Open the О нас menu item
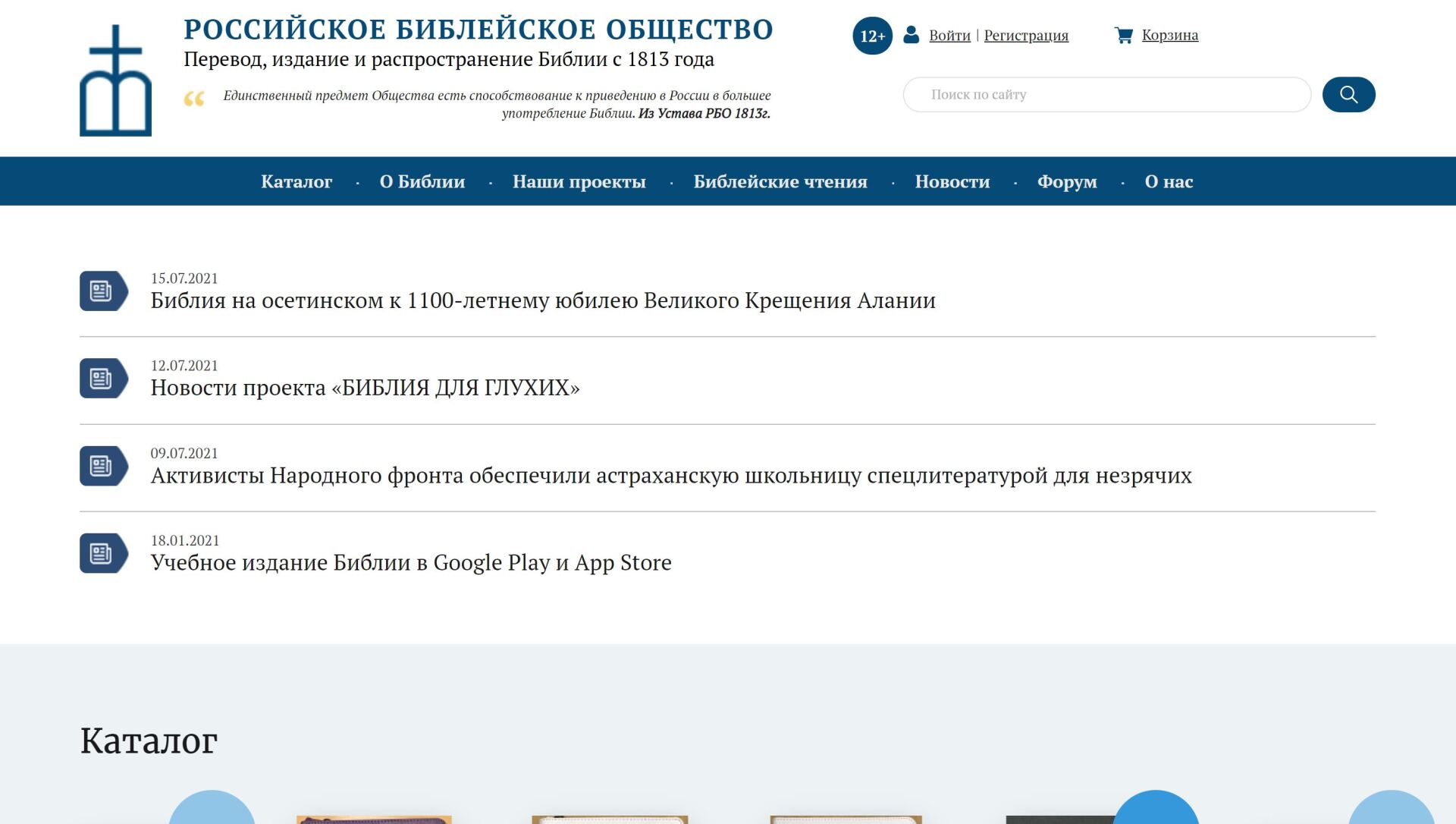 [x=1169, y=181]
